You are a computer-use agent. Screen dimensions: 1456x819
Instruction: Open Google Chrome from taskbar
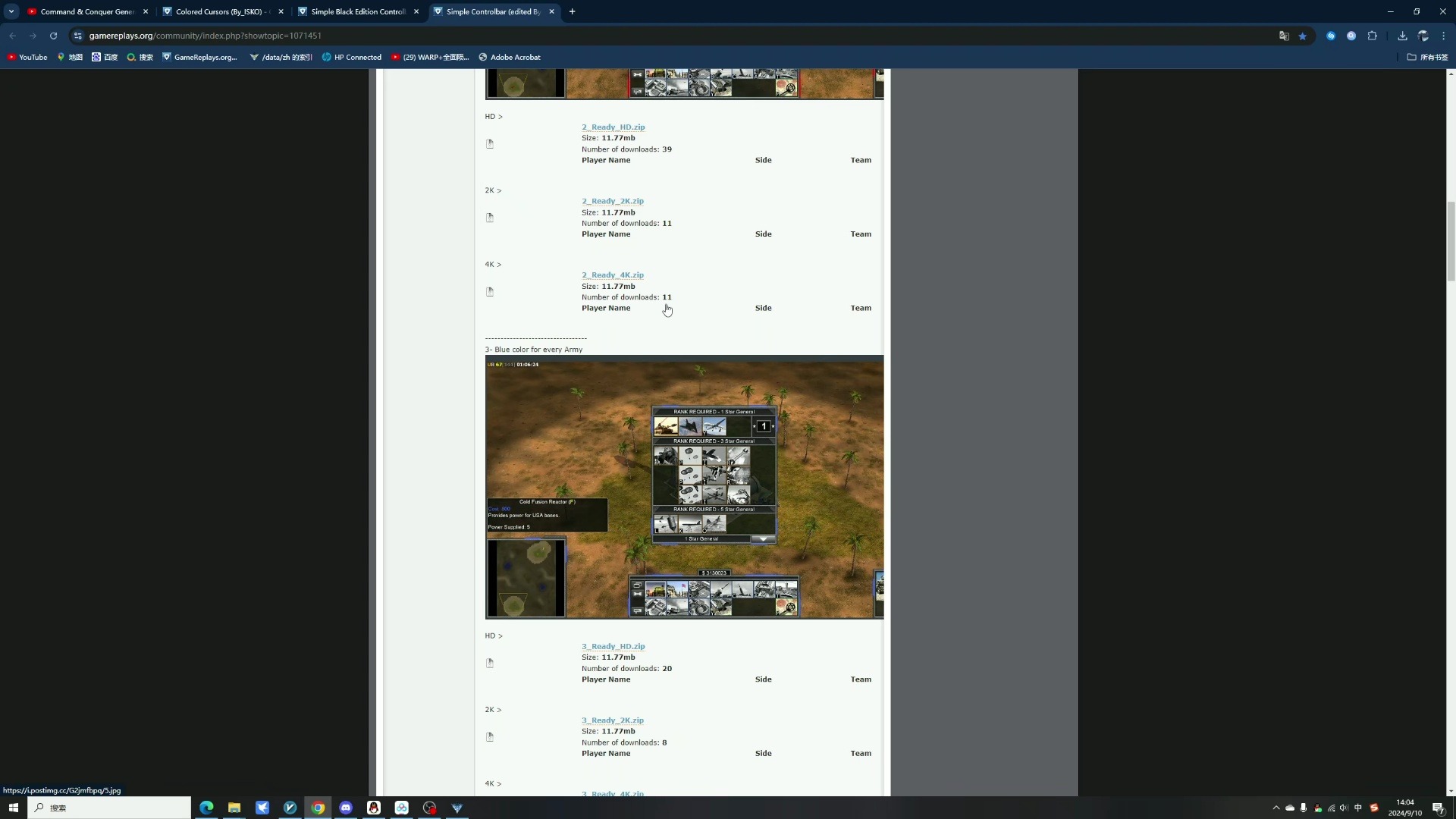click(x=318, y=808)
